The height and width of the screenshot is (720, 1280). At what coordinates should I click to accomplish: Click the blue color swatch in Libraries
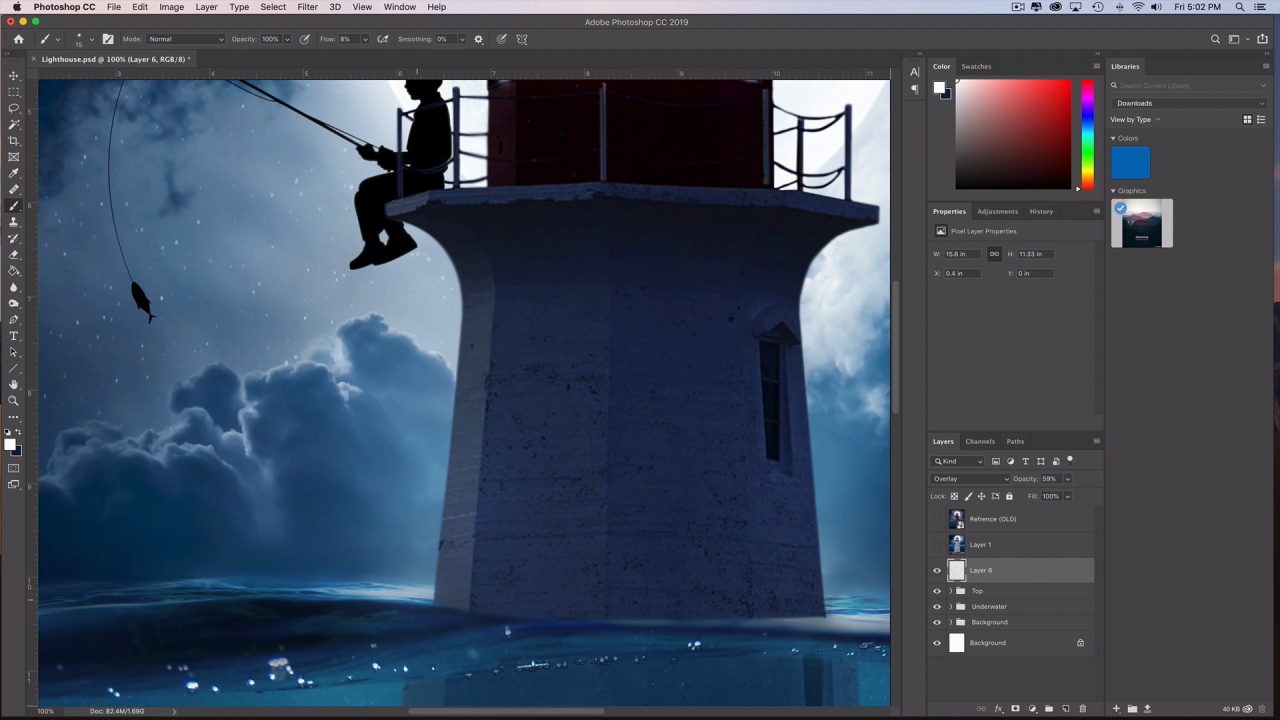1130,163
